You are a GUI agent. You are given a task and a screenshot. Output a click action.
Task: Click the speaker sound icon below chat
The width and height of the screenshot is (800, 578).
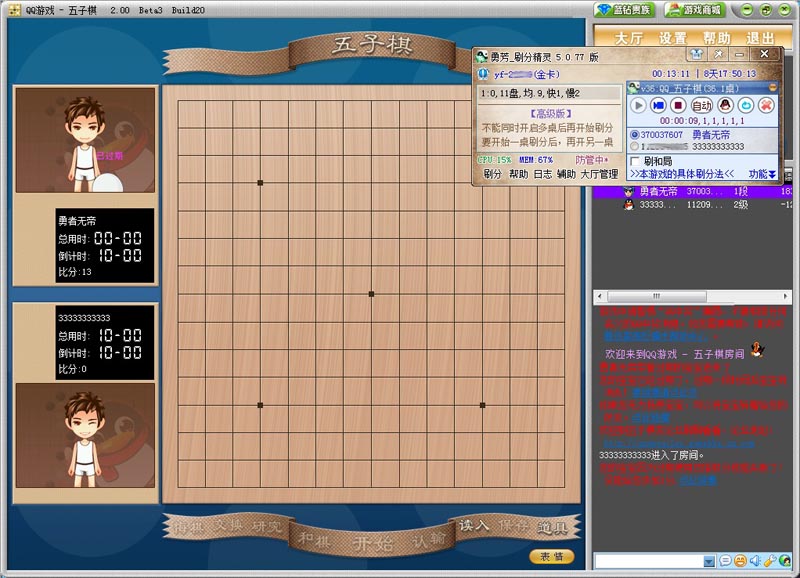click(x=755, y=561)
